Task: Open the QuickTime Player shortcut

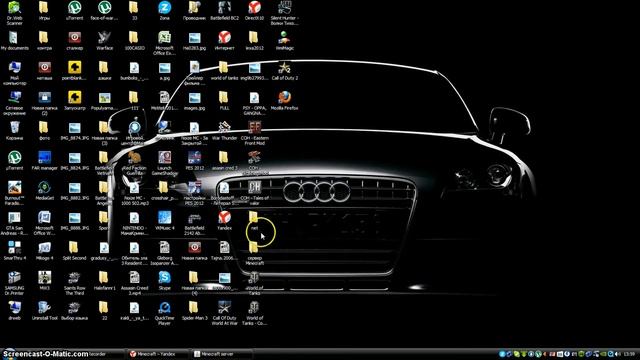Action: pos(164,313)
